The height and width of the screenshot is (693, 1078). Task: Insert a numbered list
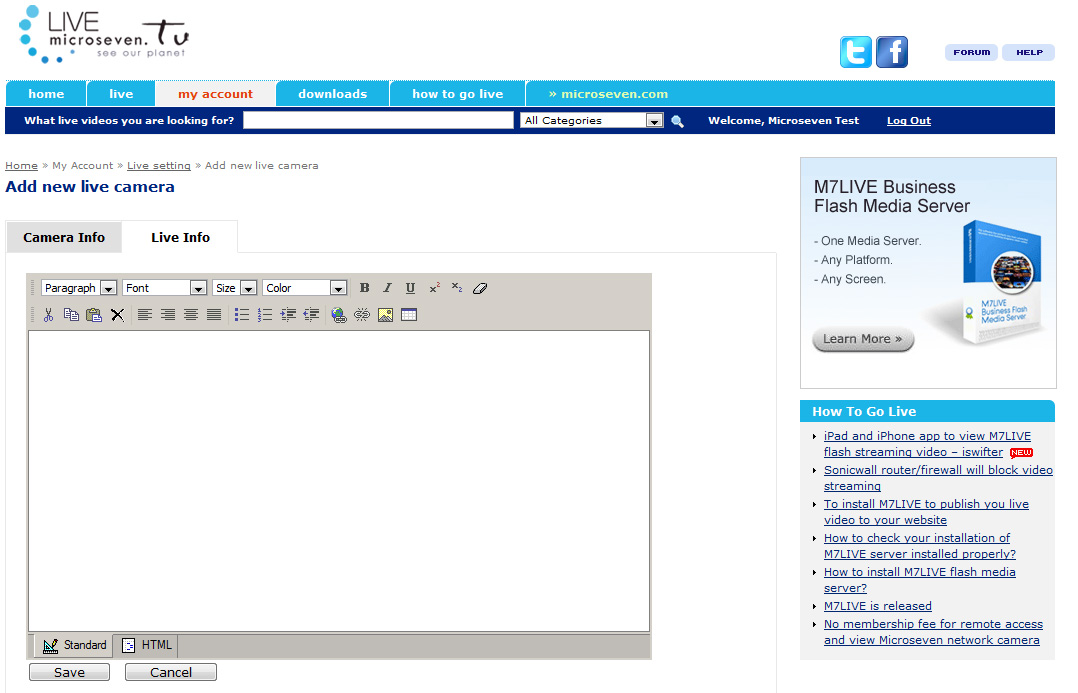pos(265,315)
